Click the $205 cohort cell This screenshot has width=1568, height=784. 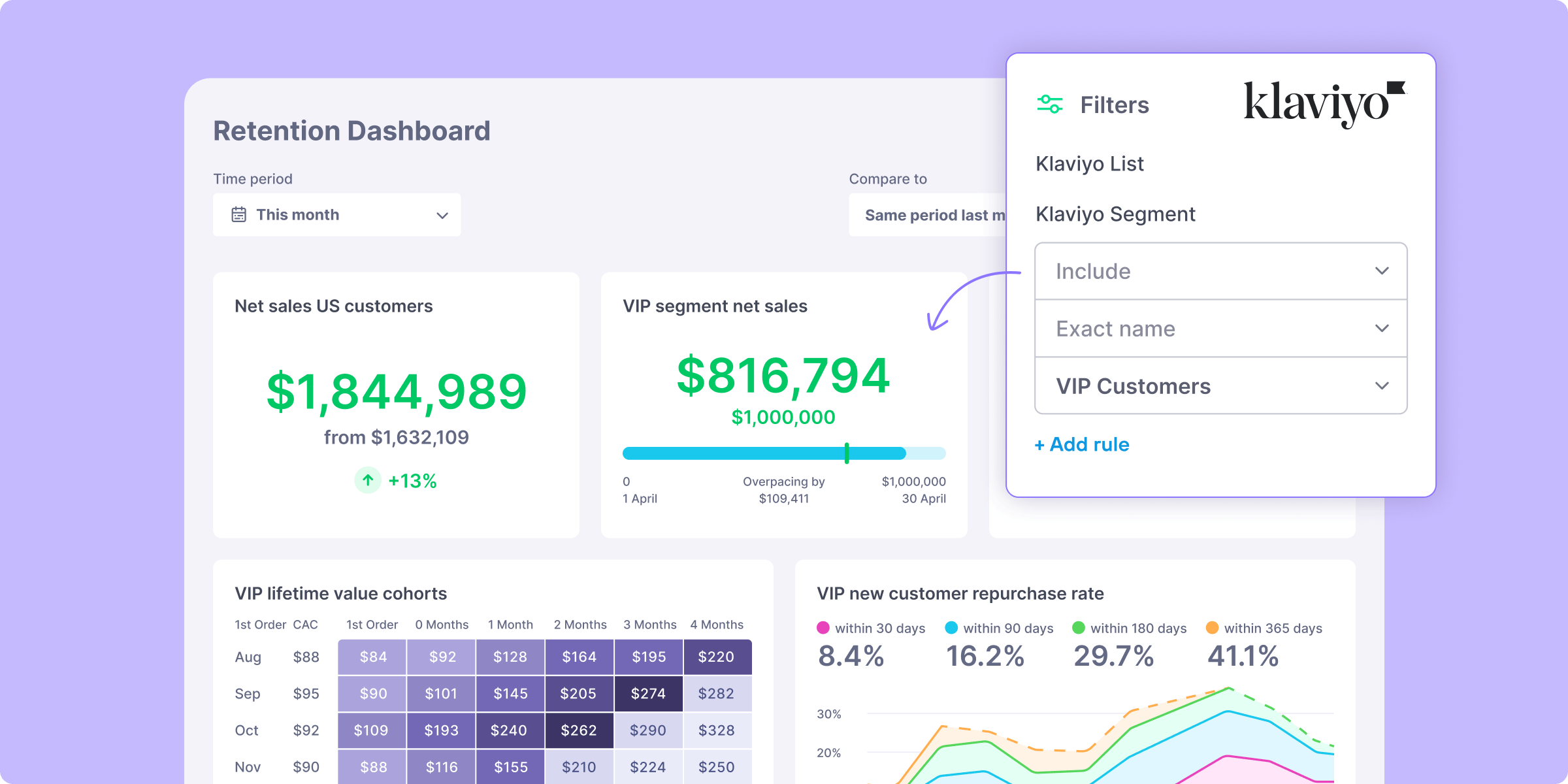pos(579,693)
